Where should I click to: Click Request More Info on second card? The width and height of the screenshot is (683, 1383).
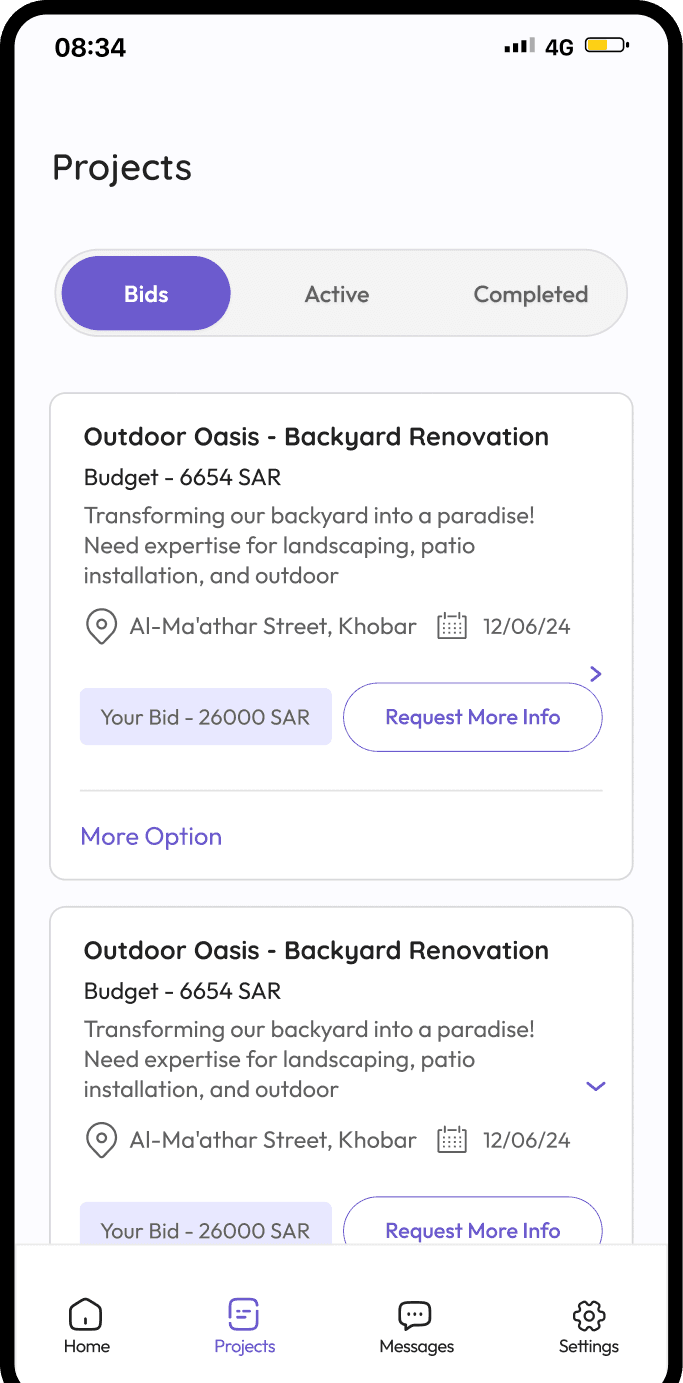coord(472,1229)
